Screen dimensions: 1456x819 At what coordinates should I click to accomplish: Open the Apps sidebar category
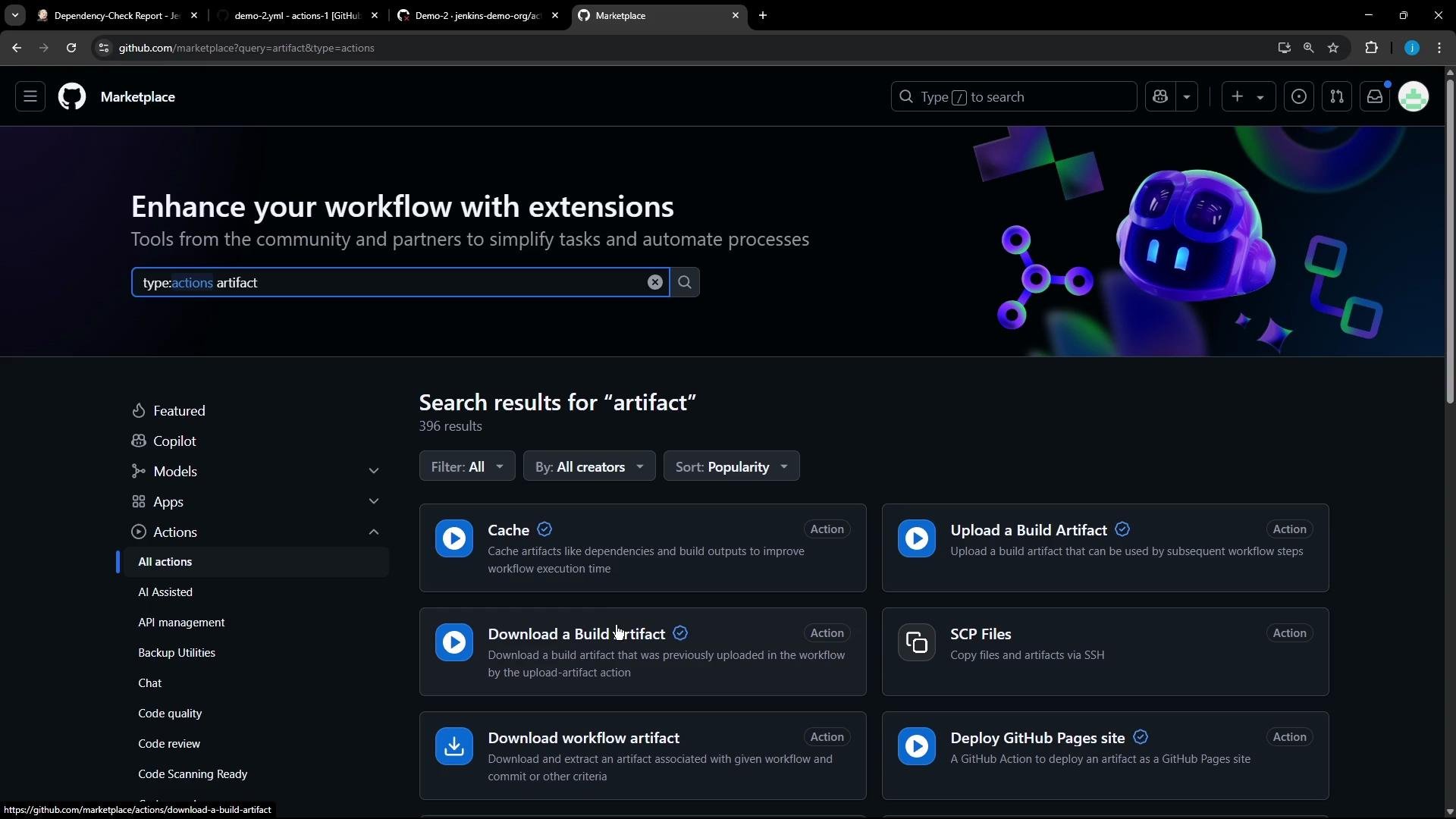click(168, 501)
